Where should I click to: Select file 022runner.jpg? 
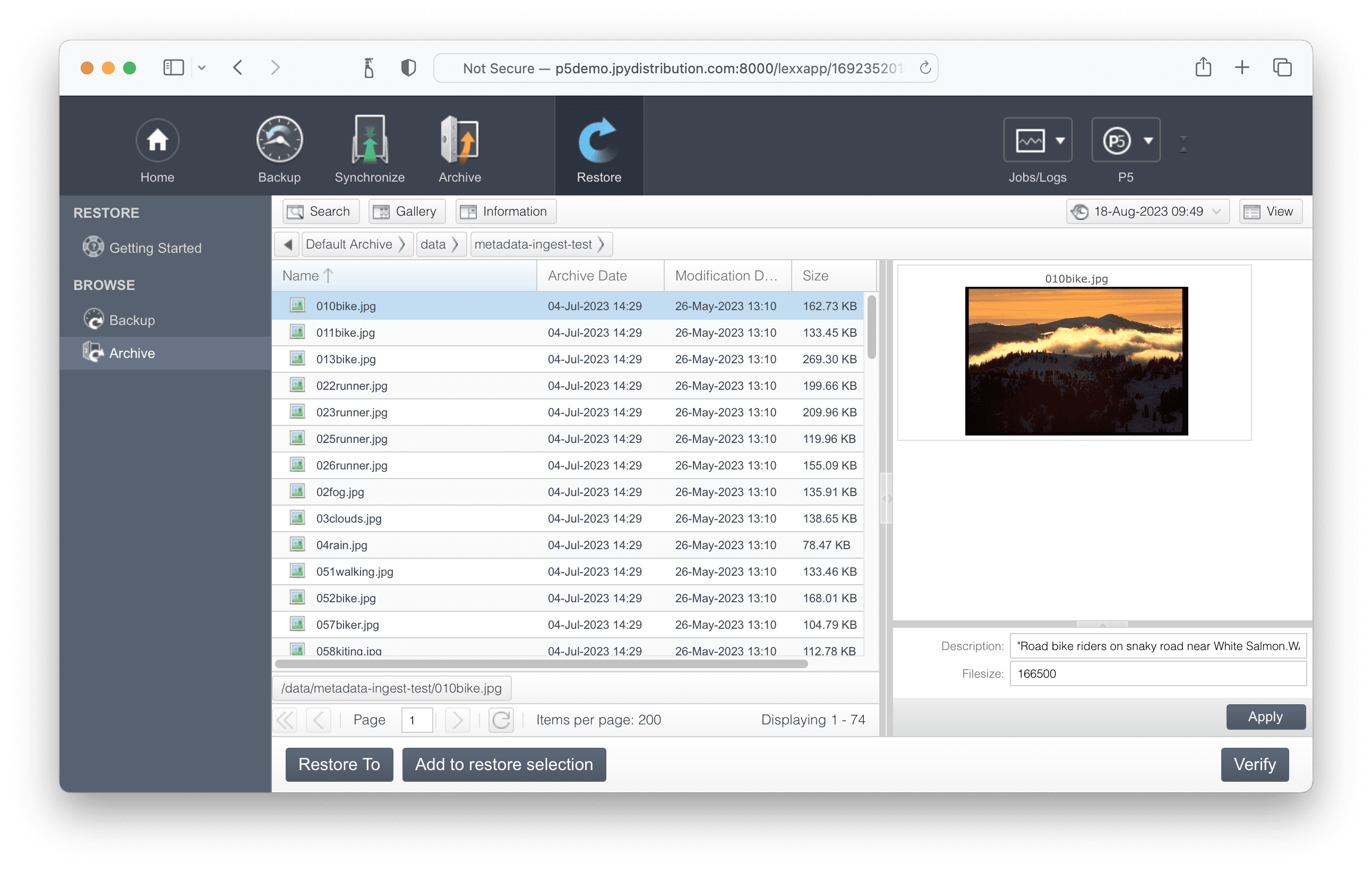point(568,386)
